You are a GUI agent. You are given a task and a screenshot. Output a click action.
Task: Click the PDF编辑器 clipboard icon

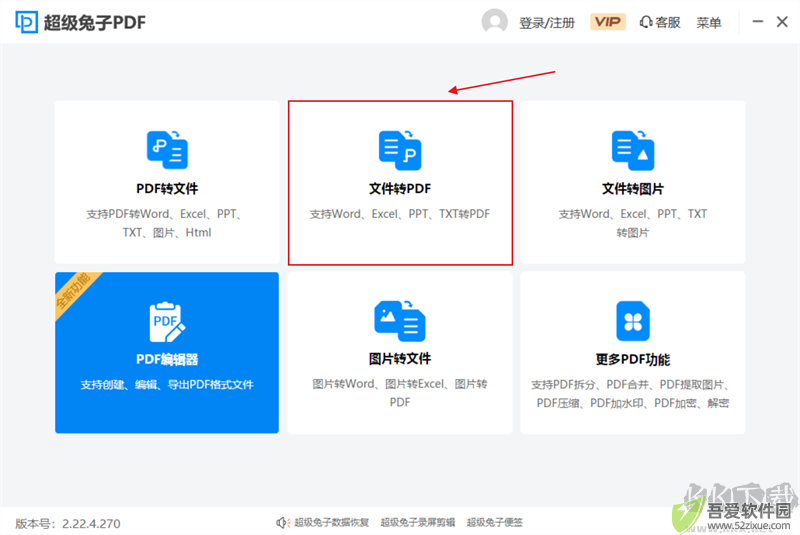pyautogui.click(x=167, y=322)
